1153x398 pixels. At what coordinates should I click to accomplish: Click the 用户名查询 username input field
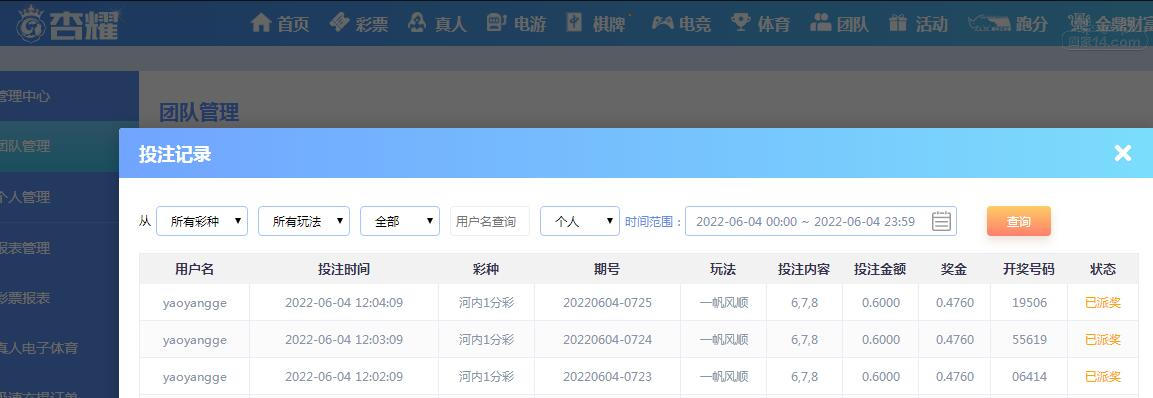click(490, 221)
